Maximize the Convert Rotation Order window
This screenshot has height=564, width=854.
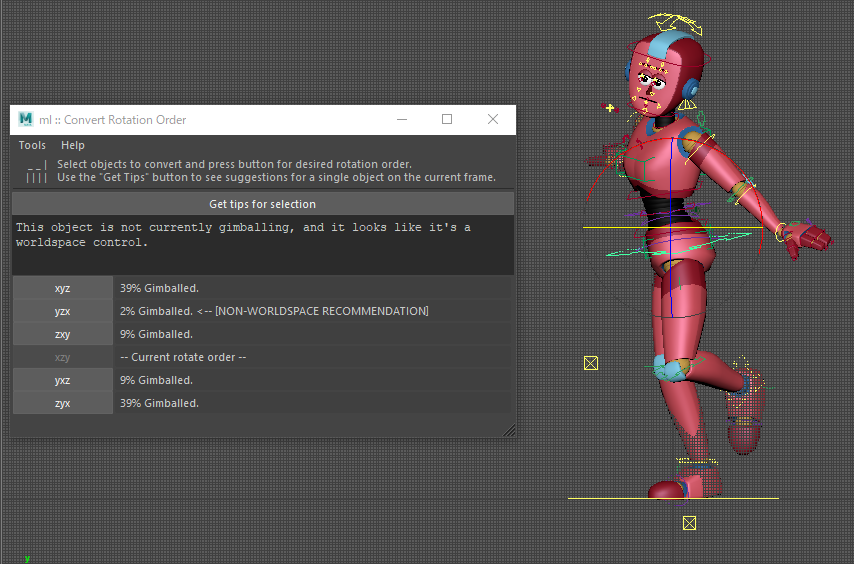coord(447,119)
